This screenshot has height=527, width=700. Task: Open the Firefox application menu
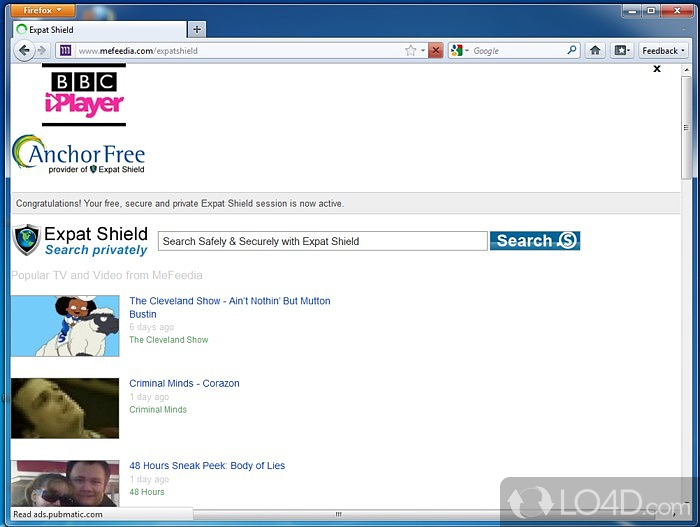click(x=42, y=10)
